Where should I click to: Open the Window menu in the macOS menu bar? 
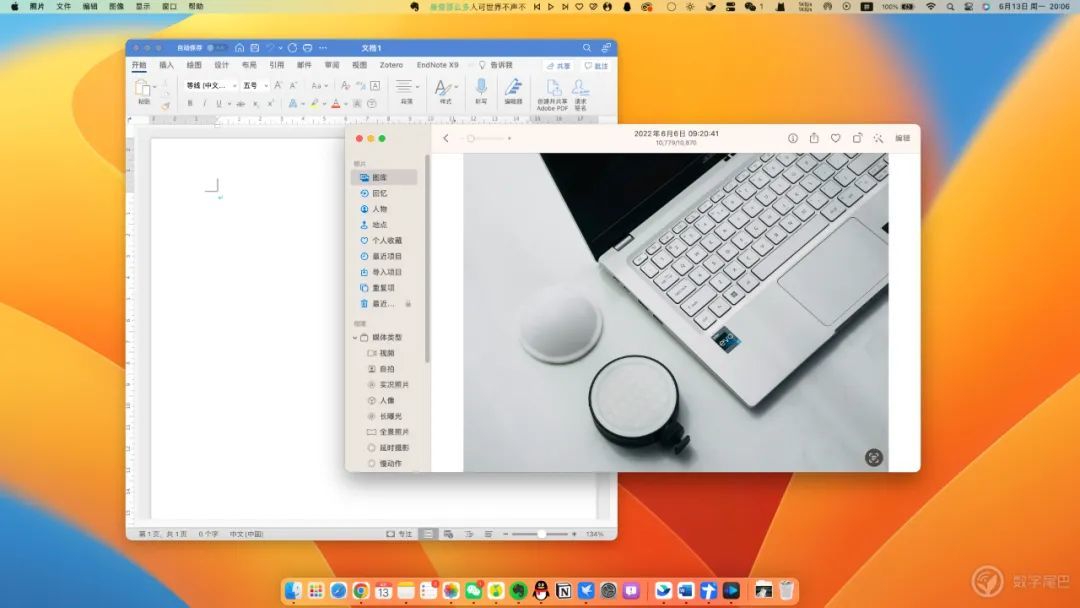[169, 6]
